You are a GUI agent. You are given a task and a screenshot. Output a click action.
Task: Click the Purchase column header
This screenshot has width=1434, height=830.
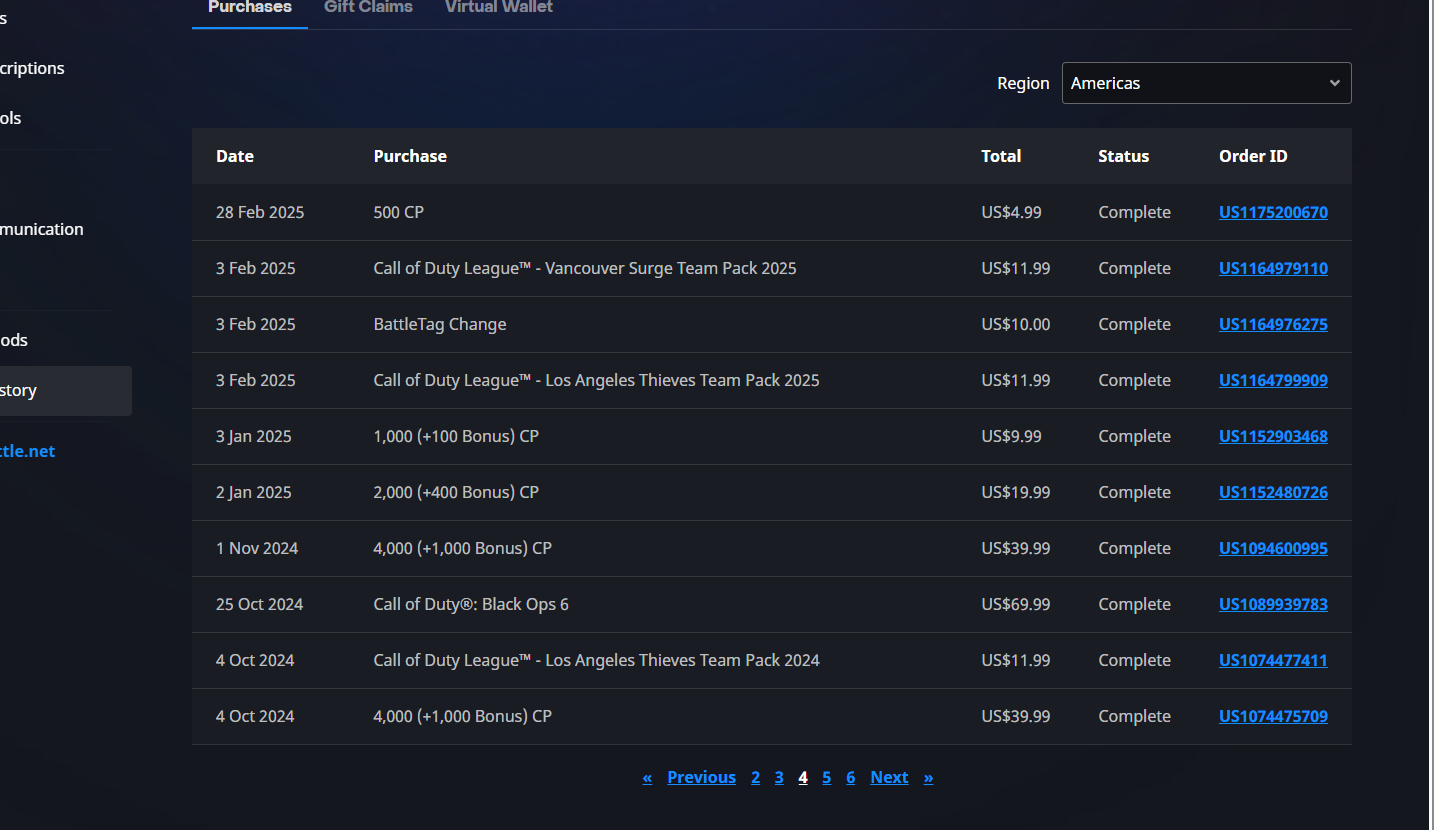[x=410, y=156]
